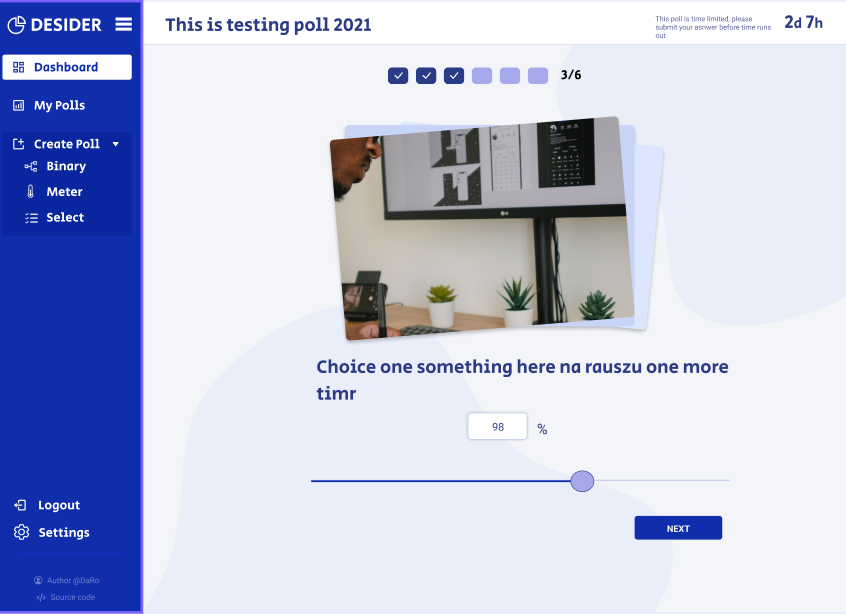Select Meter poll type
Screen dimensions: 846x614
tap(64, 192)
